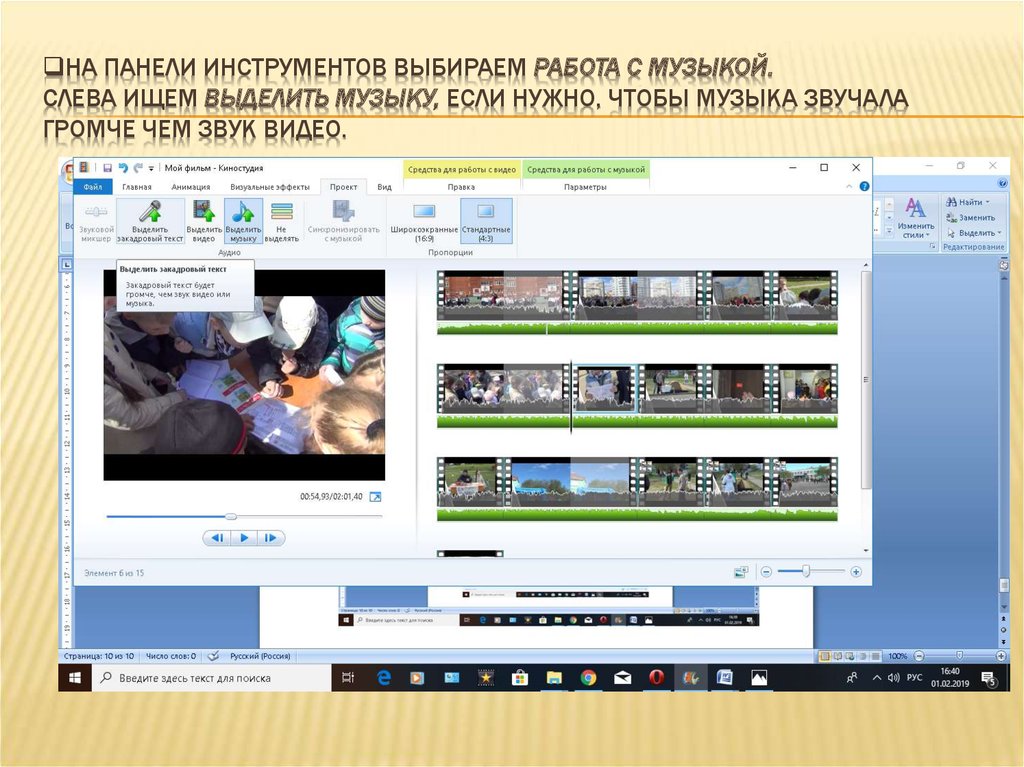Image resolution: width=1024 pixels, height=767 pixels.
Task: Open Киностудия help with the blue question mark
Action: coord(864,186)
